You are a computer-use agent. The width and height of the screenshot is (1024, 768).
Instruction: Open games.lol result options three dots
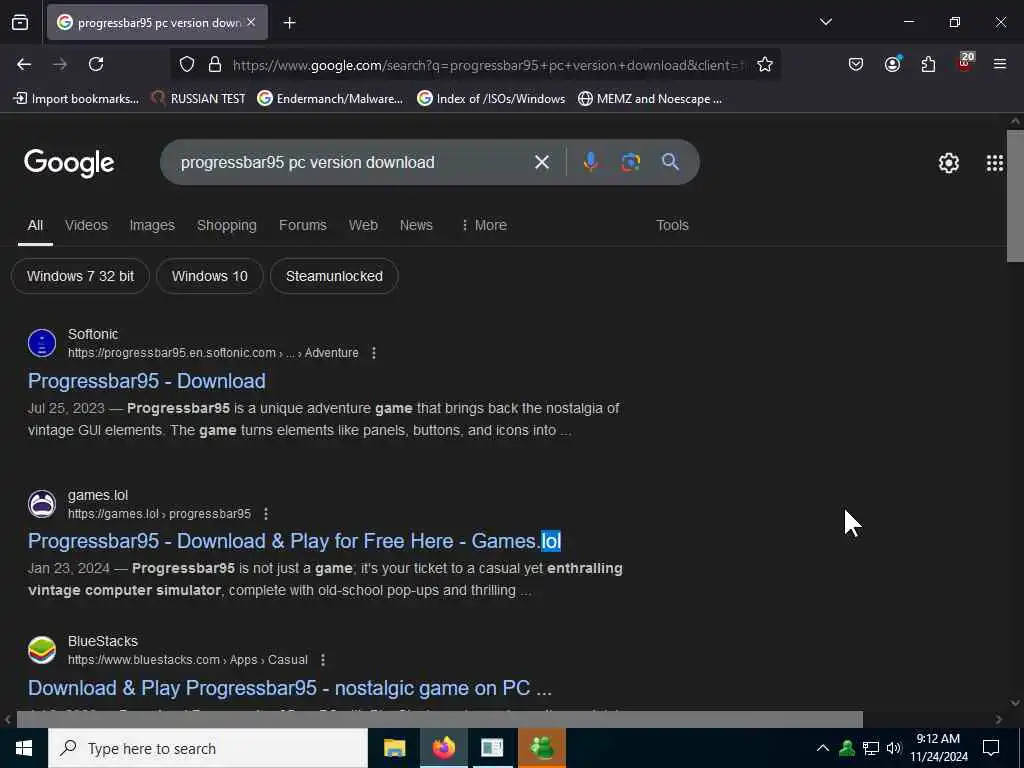[266, 514]
